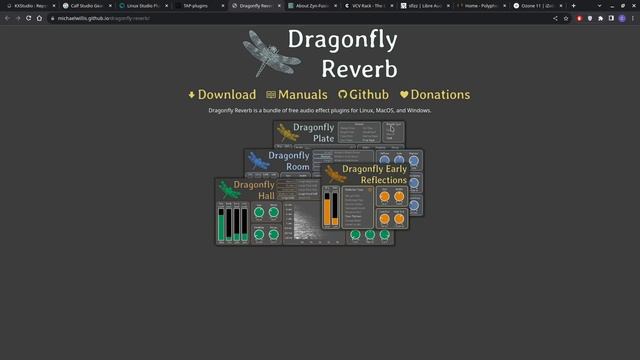This screenshot has height=360, width=640.
Task: Close the Ozone 11 tab
Action: [560, 6]
